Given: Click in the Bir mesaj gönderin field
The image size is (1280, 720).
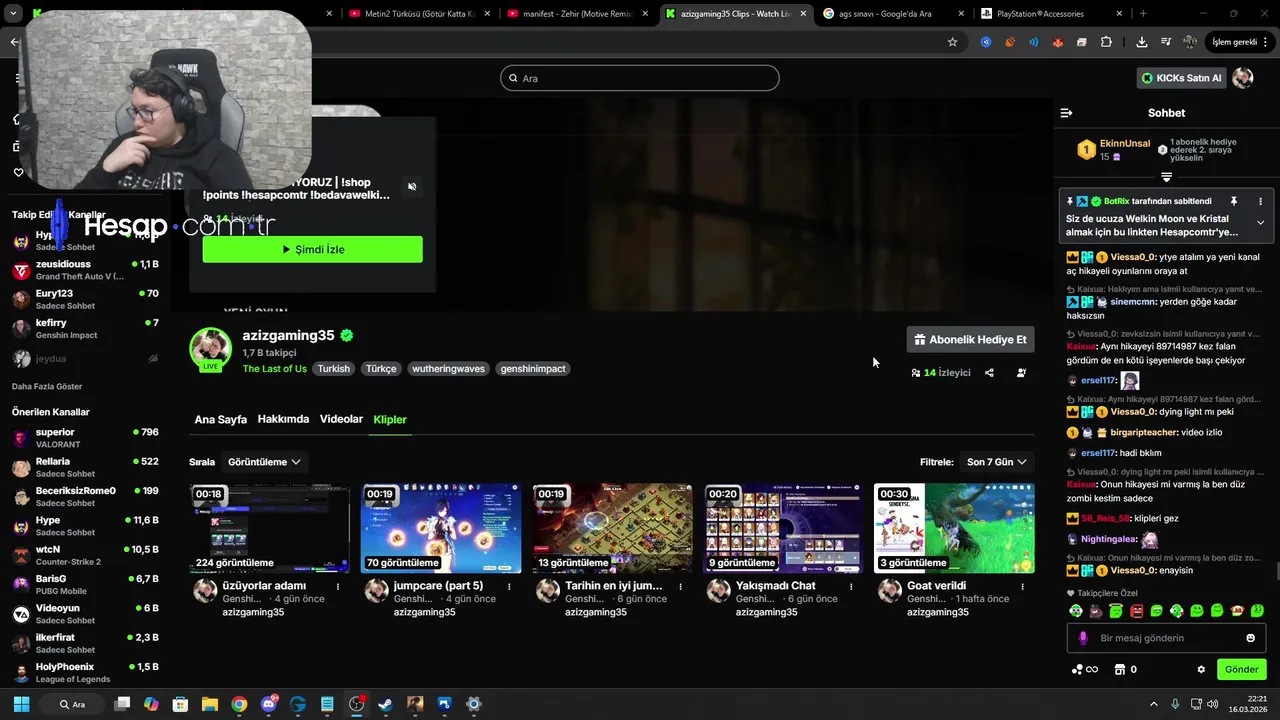Looking at the screenshot, I should pos(1166,638).
